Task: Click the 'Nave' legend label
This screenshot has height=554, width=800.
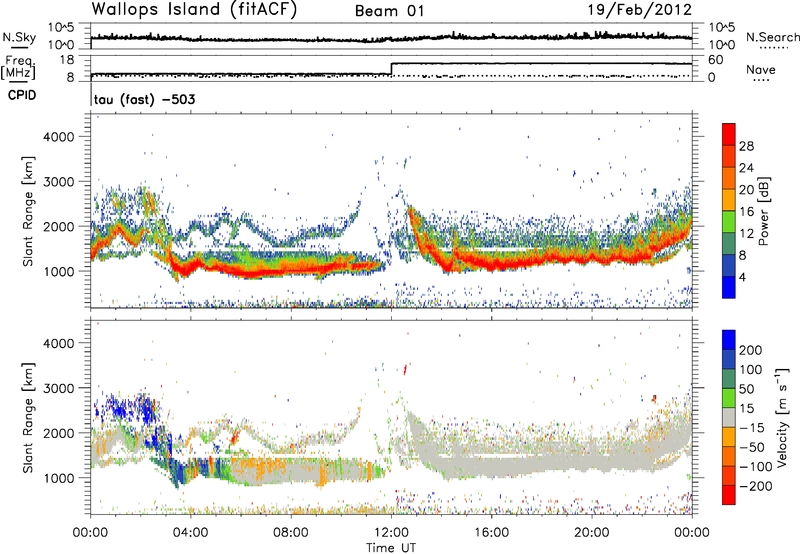Action: pos(761,69)
